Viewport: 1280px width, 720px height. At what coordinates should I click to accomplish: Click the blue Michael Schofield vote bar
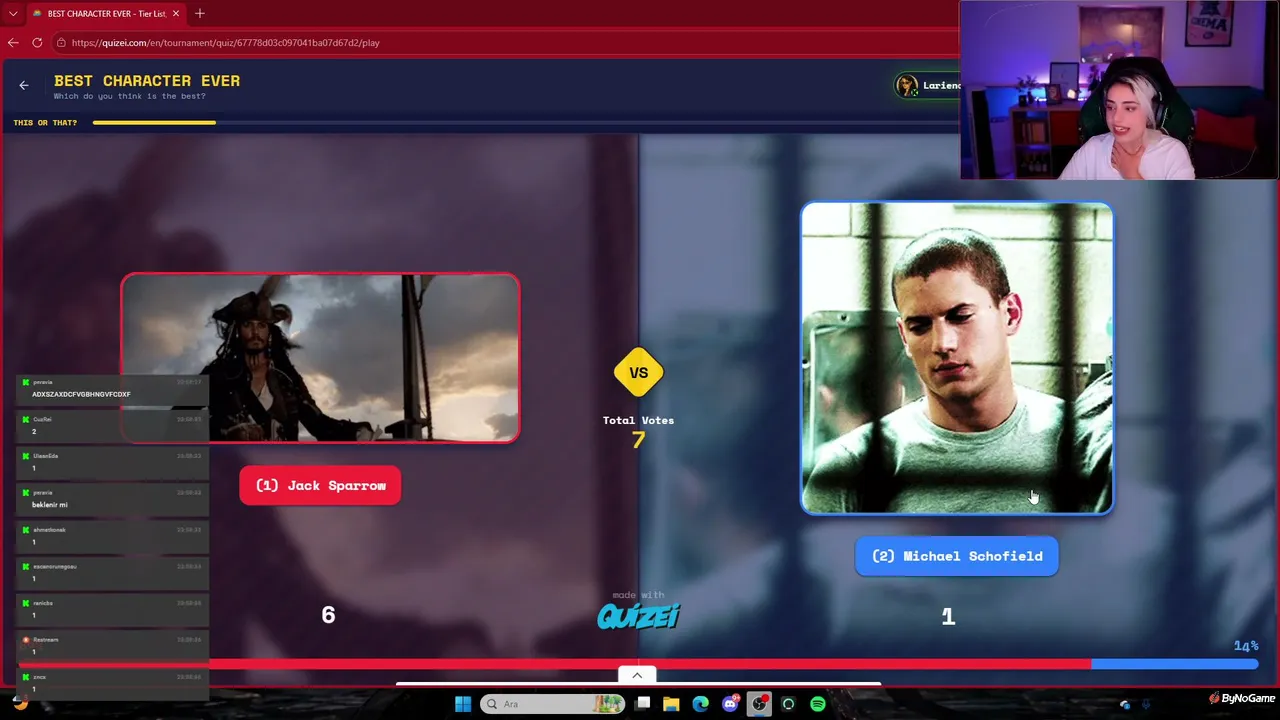(1175, 663)
